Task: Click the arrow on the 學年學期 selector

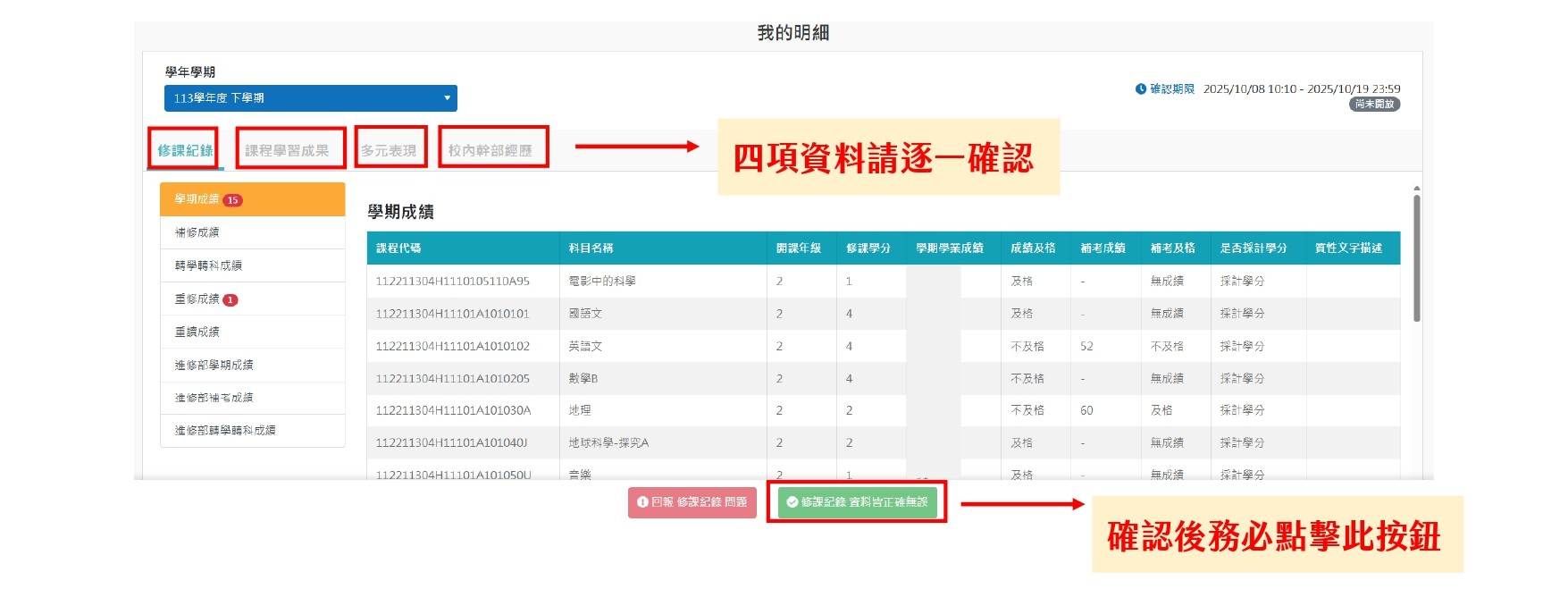Action: click(447, 98)
